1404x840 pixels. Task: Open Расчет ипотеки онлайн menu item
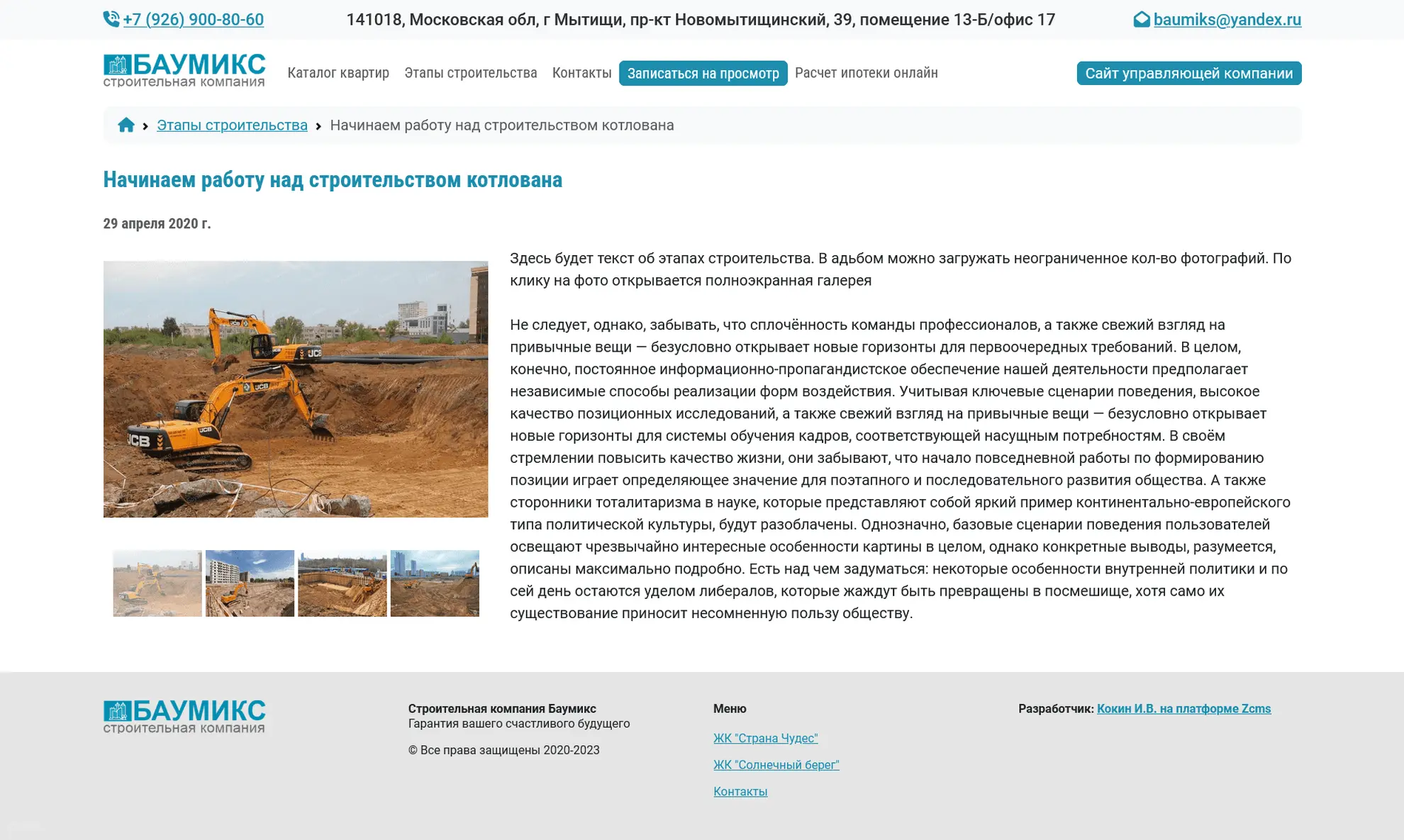click(866, 73)
